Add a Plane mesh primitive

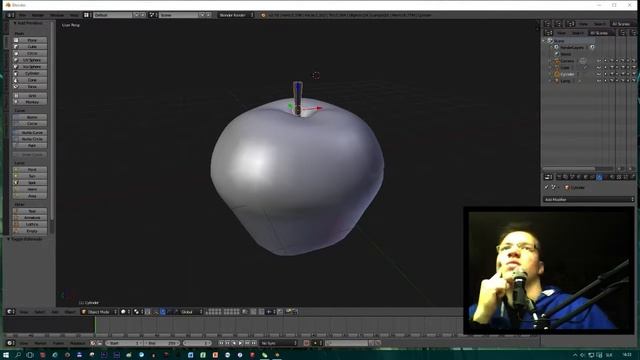click(30, 40)
